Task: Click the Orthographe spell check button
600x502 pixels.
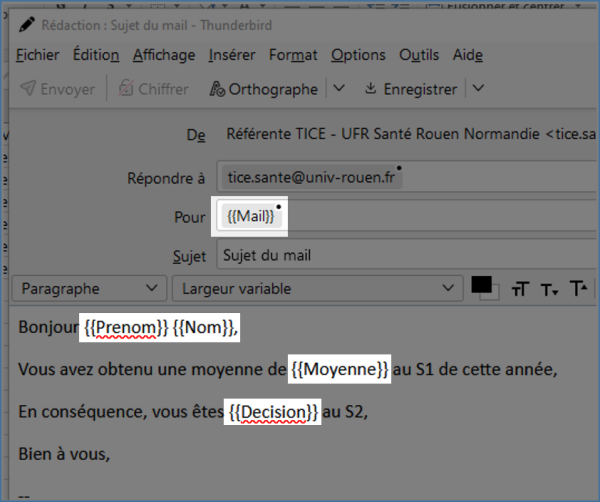Action: [x=264, y=89]
